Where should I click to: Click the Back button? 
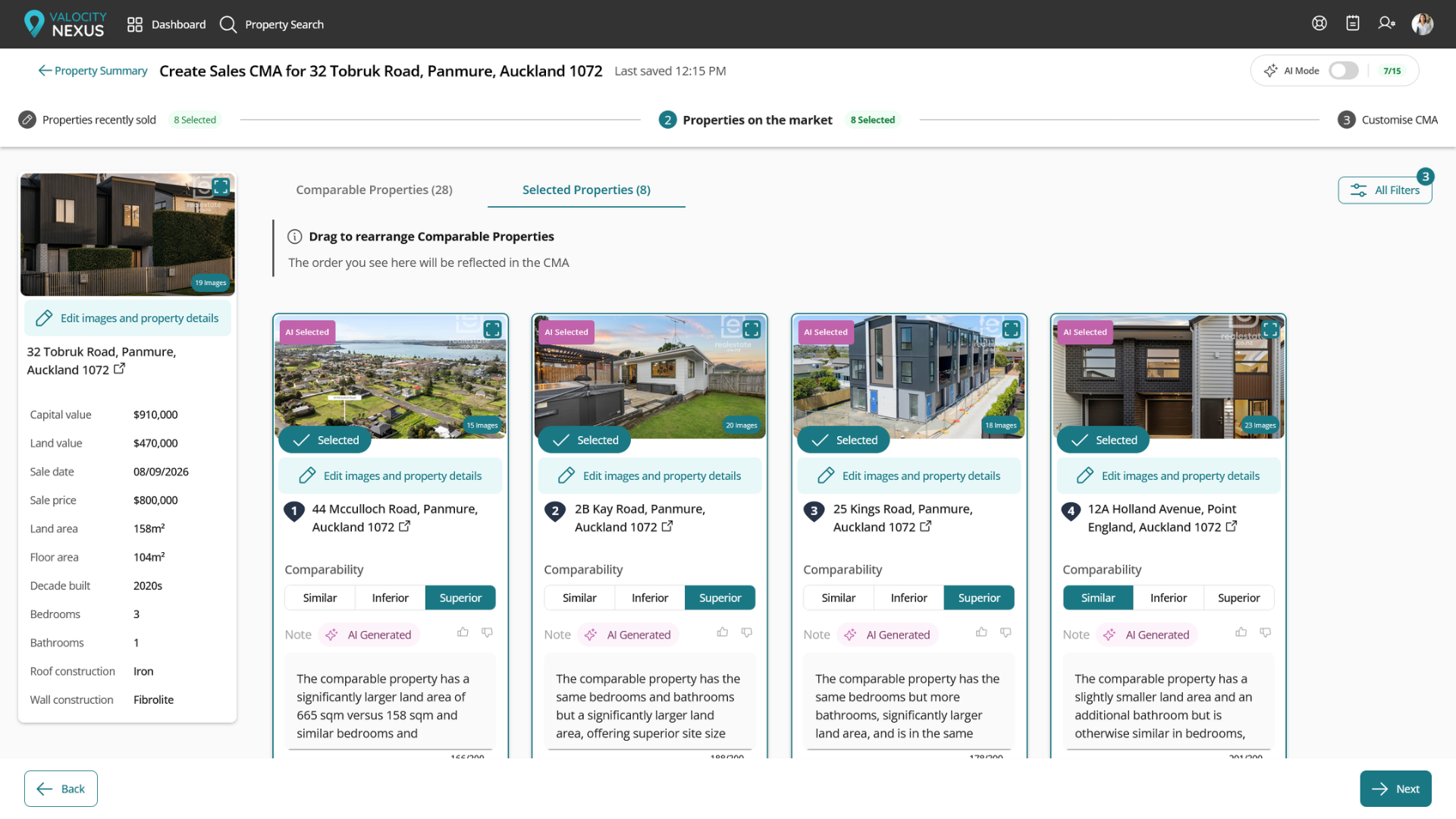[x=61, y=789]
